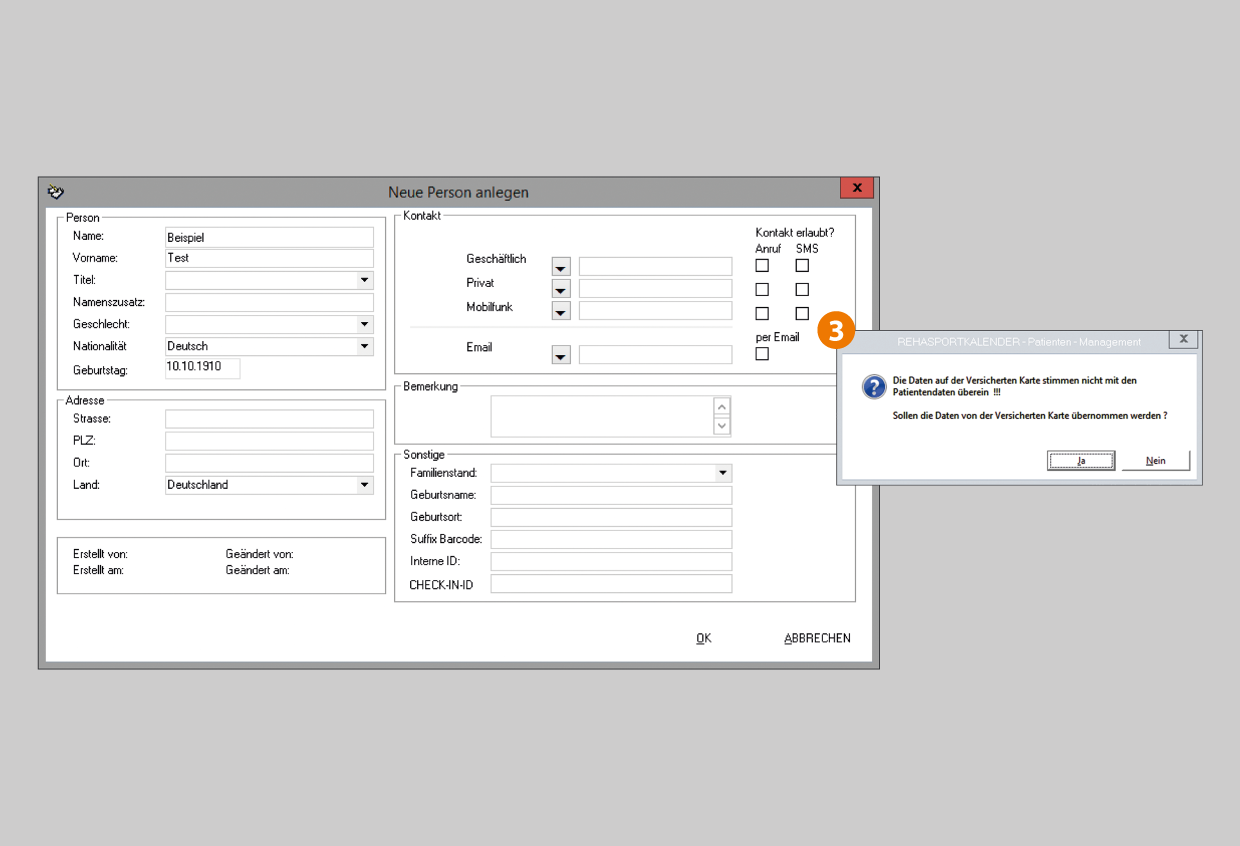Viewport: 1240px width, 846px height.
Task: Click ABBRECHEN to cancel the form
Action: tap(817, 638)
